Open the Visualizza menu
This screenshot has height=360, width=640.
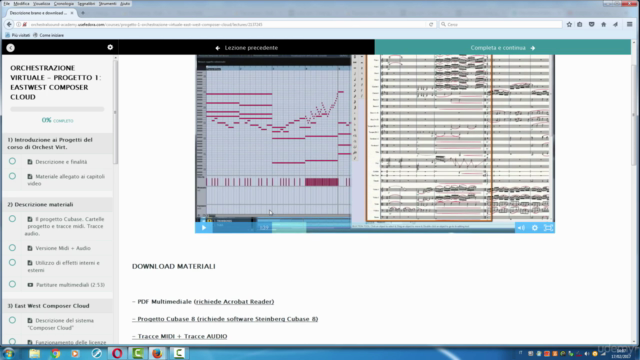[41, 4]
